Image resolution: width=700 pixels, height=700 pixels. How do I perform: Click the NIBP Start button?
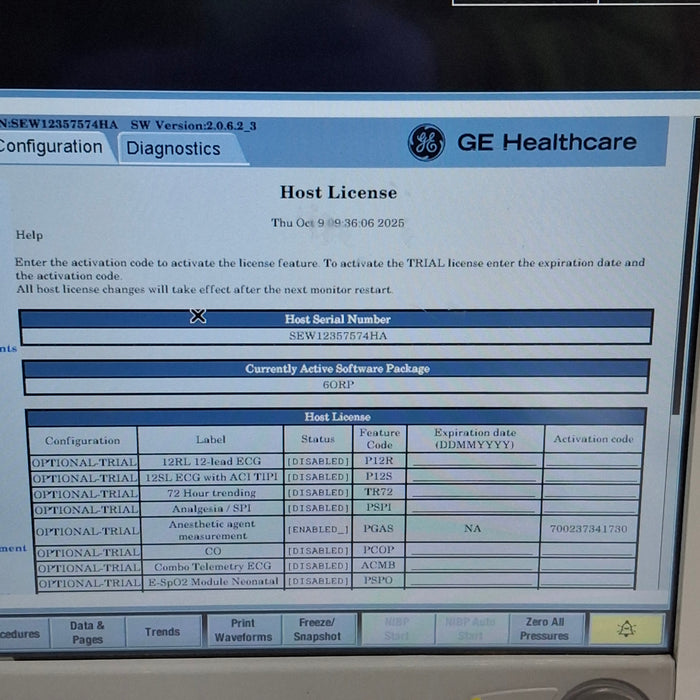tap(397, 629)
